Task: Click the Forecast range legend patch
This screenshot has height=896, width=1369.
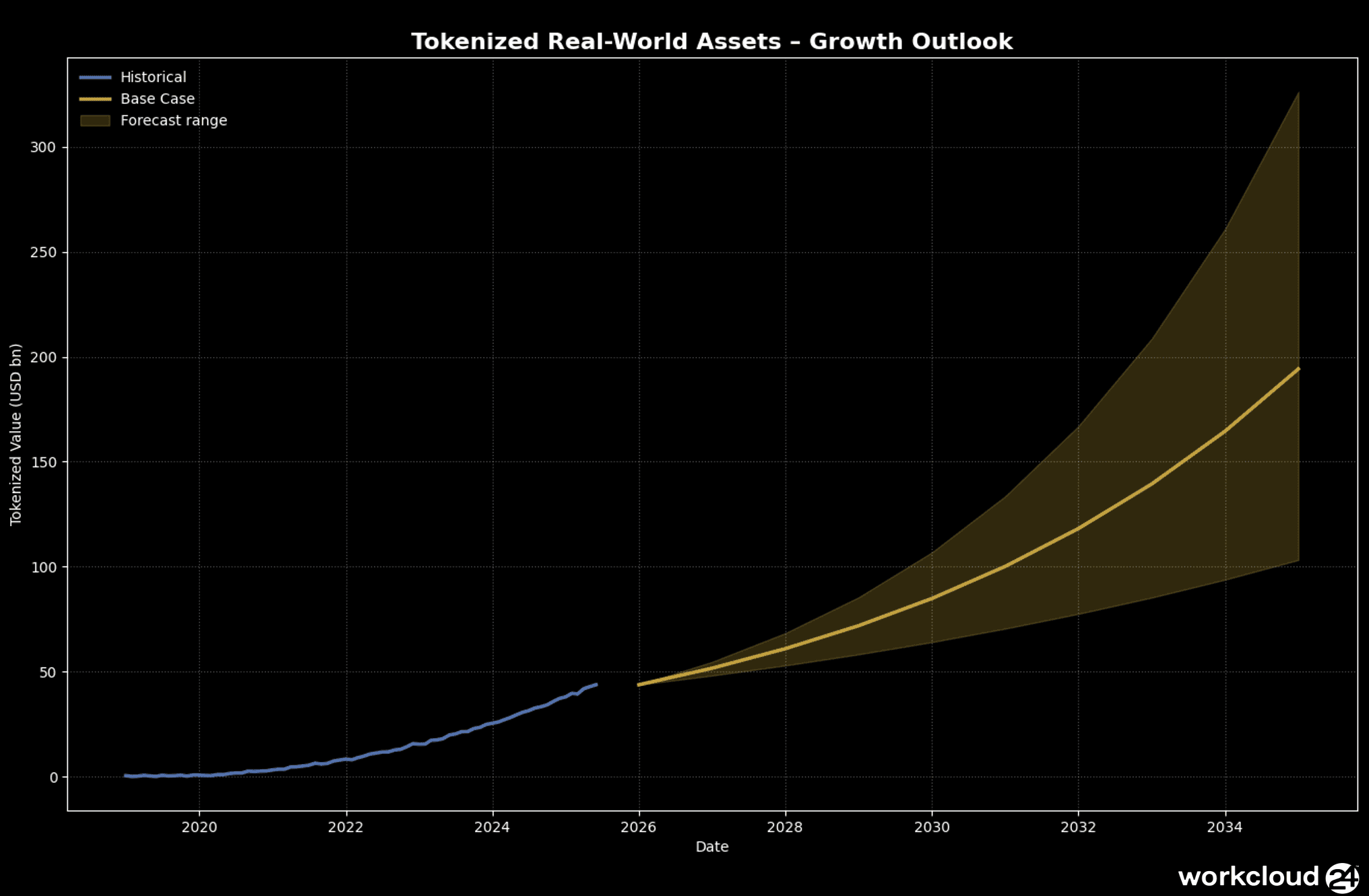Action: (95, 121)
